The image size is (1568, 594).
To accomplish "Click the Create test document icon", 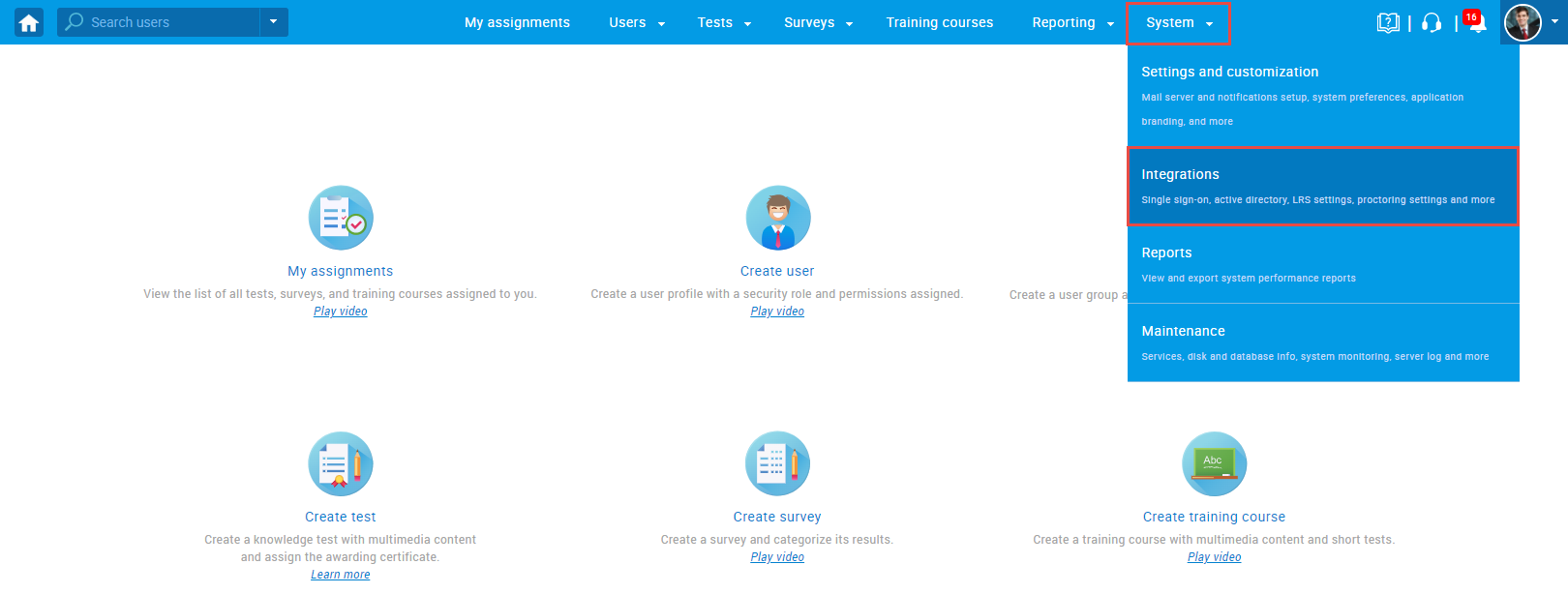I will (x=341, y=463).
